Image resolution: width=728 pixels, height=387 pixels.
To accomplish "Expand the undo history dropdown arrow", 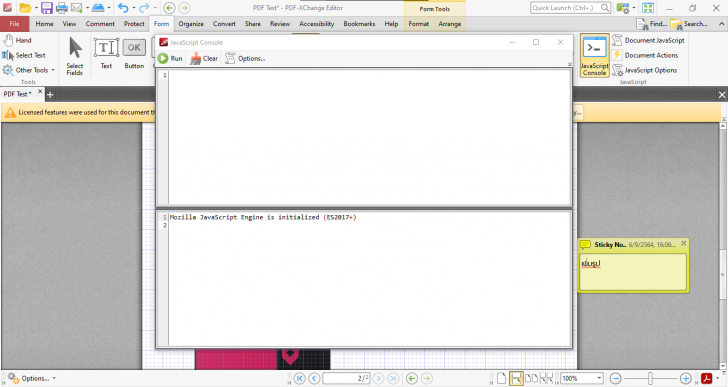I will [134, 8].
